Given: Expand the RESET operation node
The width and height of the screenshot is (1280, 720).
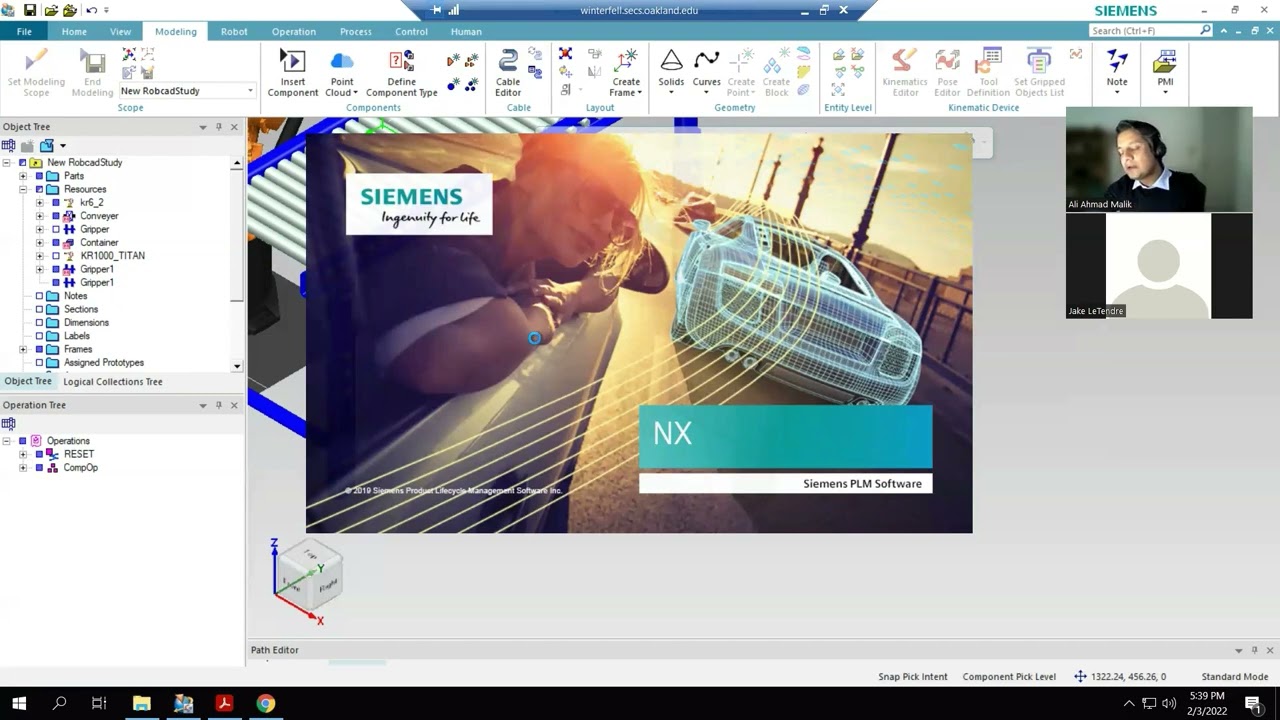Looking at the screenshot, I should (23, 454).
